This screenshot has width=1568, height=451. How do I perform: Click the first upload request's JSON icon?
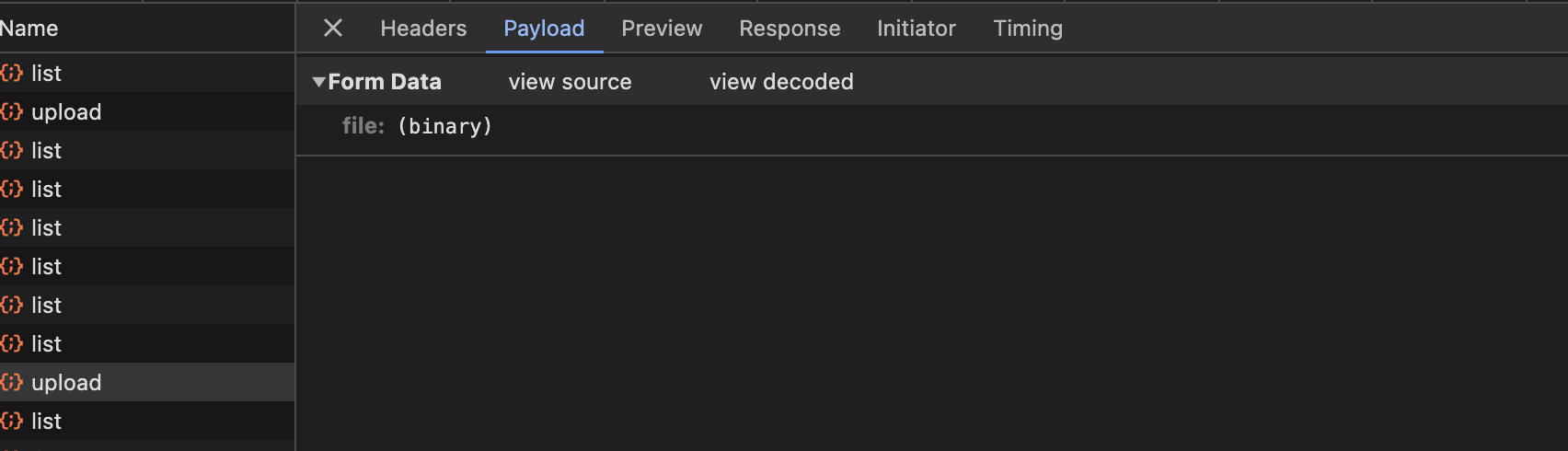click(x=12, y=111)
